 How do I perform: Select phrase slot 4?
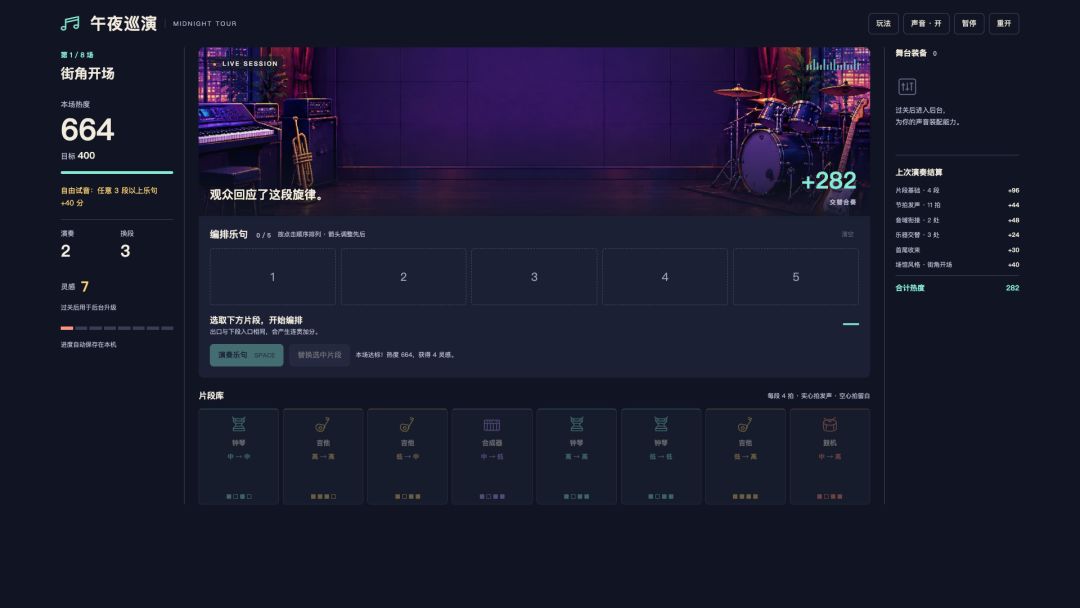(x=665, y=277)
